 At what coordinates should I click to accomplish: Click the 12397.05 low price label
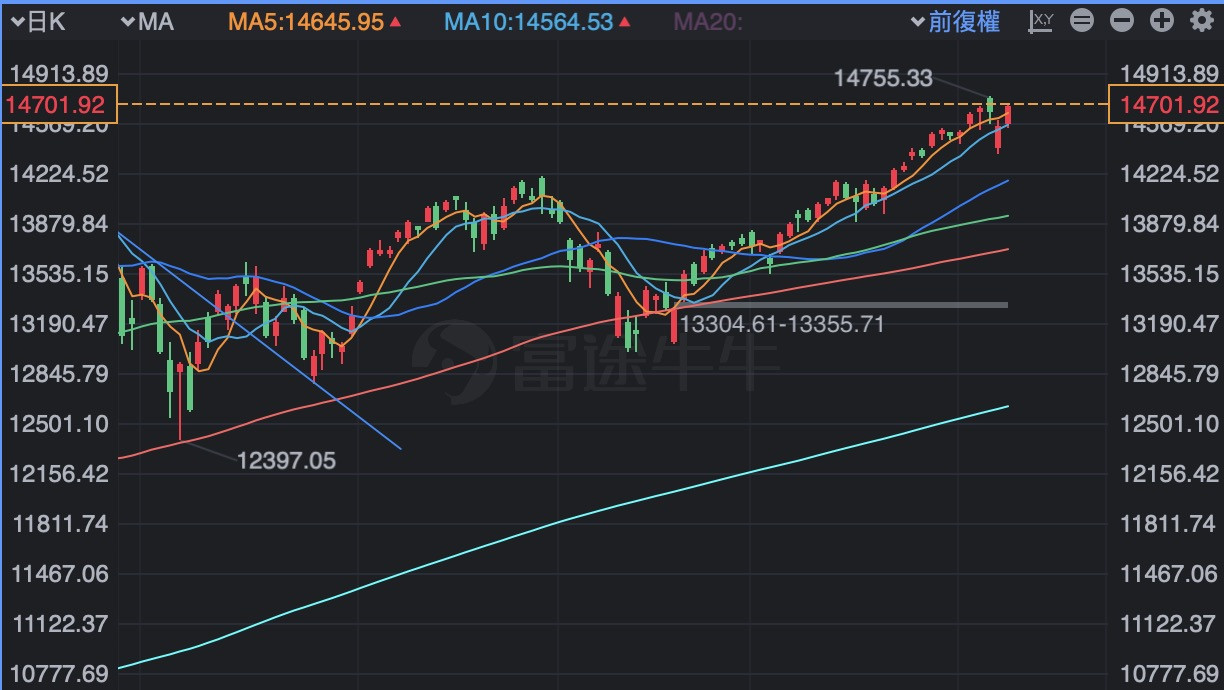click(287, 461)
